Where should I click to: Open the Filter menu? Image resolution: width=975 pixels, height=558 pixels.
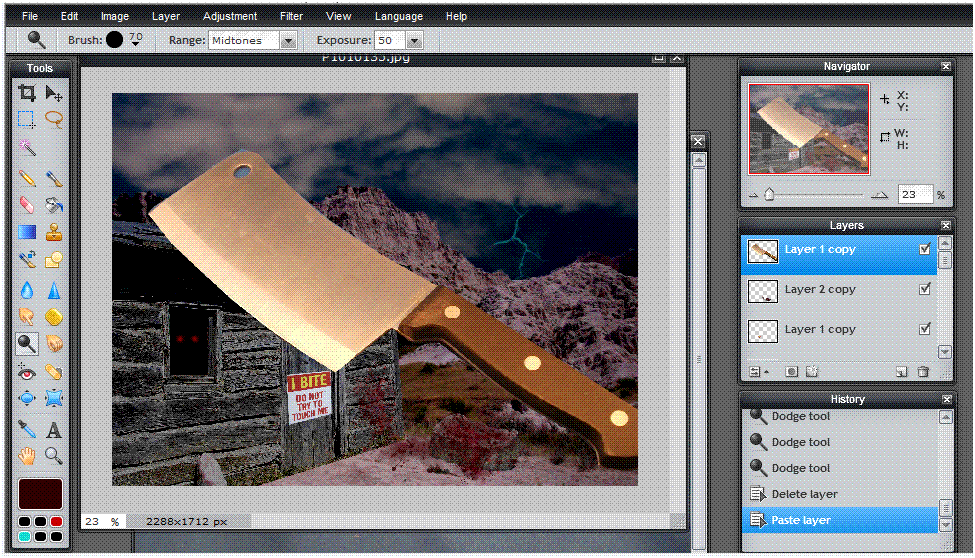(291, 17)
